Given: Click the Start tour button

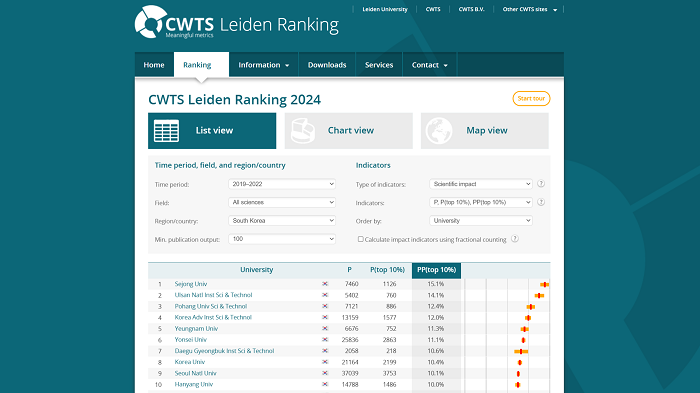Looking at the screenshot, I should click(x=531, y=98).
